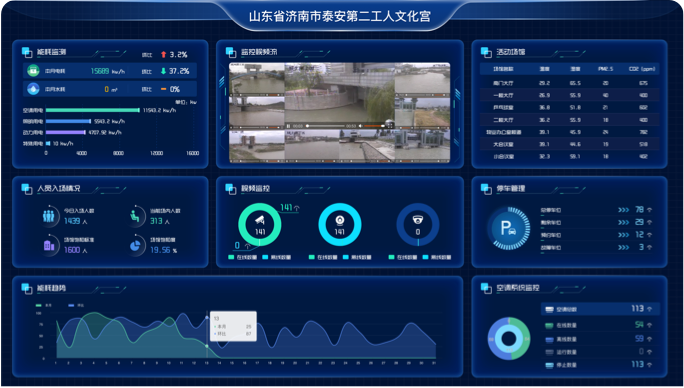Click the group-of-people icon beside 1439 人
The width and height of the screenshot is (684, 388).
(x=48, y=216)
